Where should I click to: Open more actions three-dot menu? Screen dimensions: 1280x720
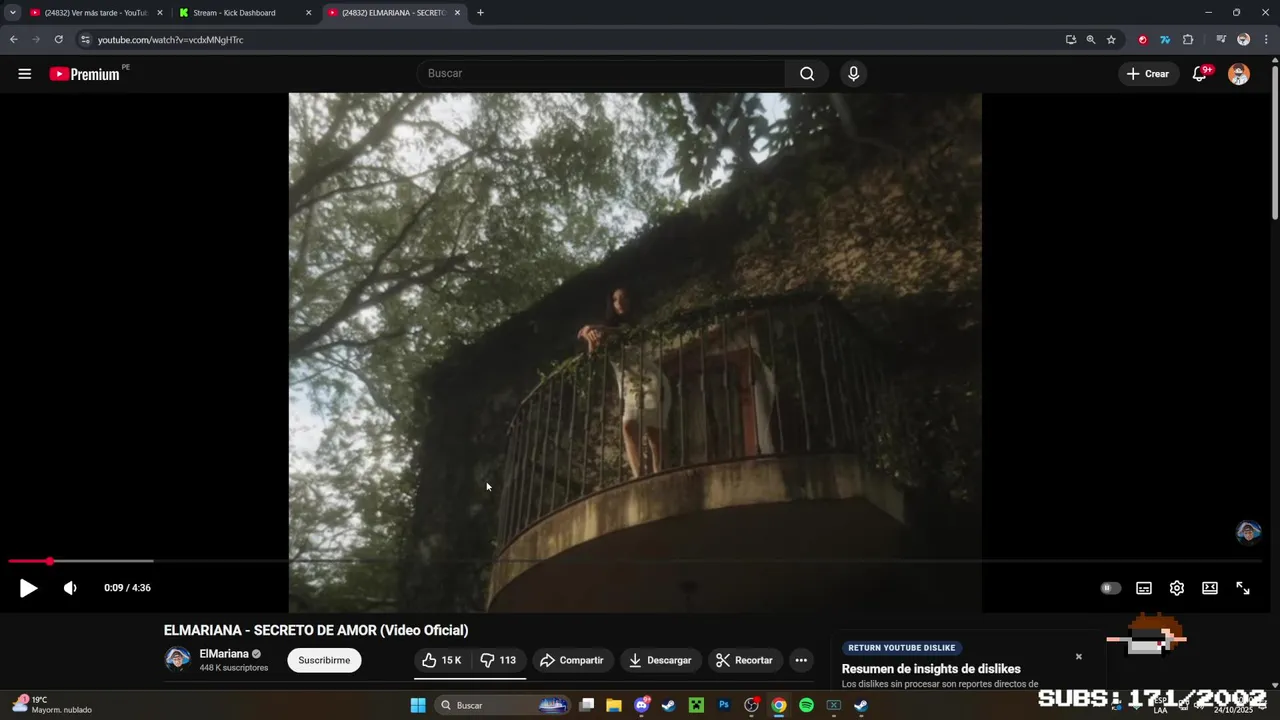pos(801,660)
